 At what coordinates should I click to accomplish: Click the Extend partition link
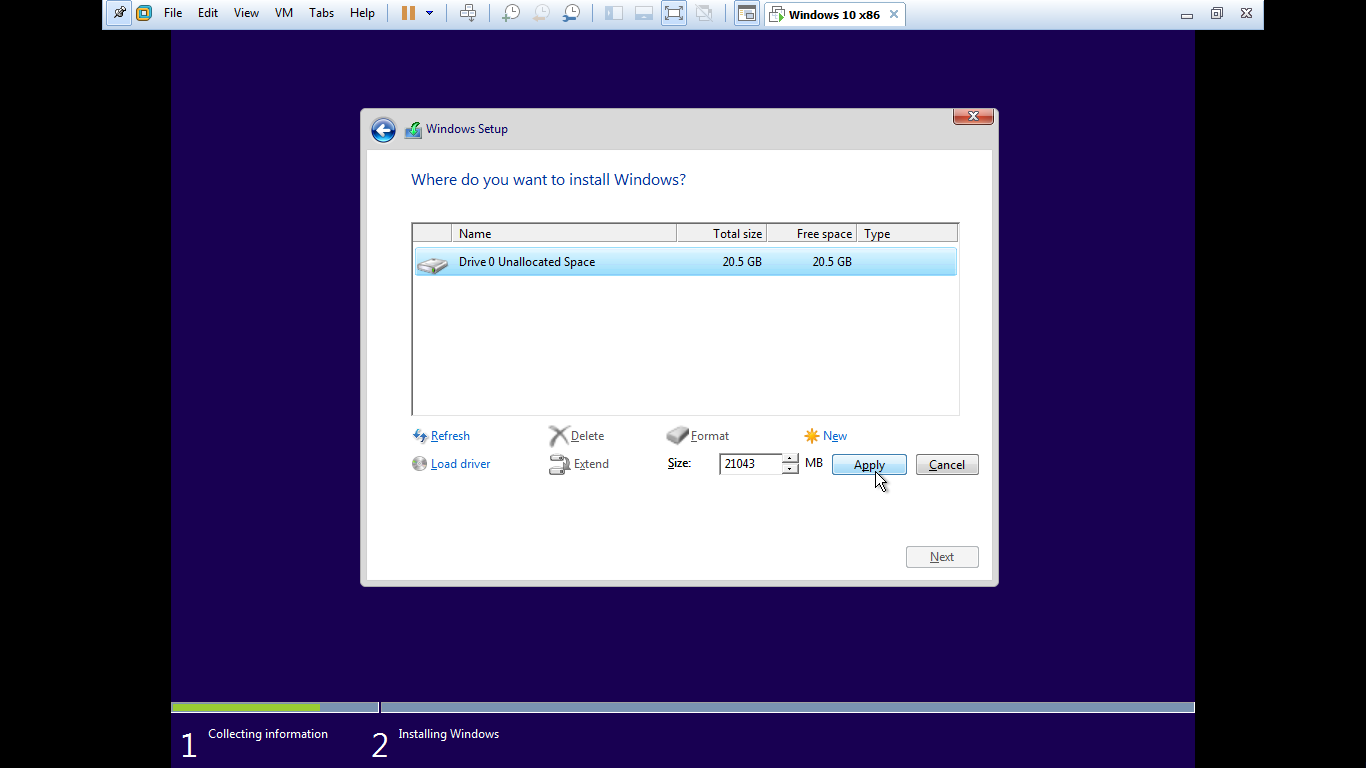(x=591, y=464)
